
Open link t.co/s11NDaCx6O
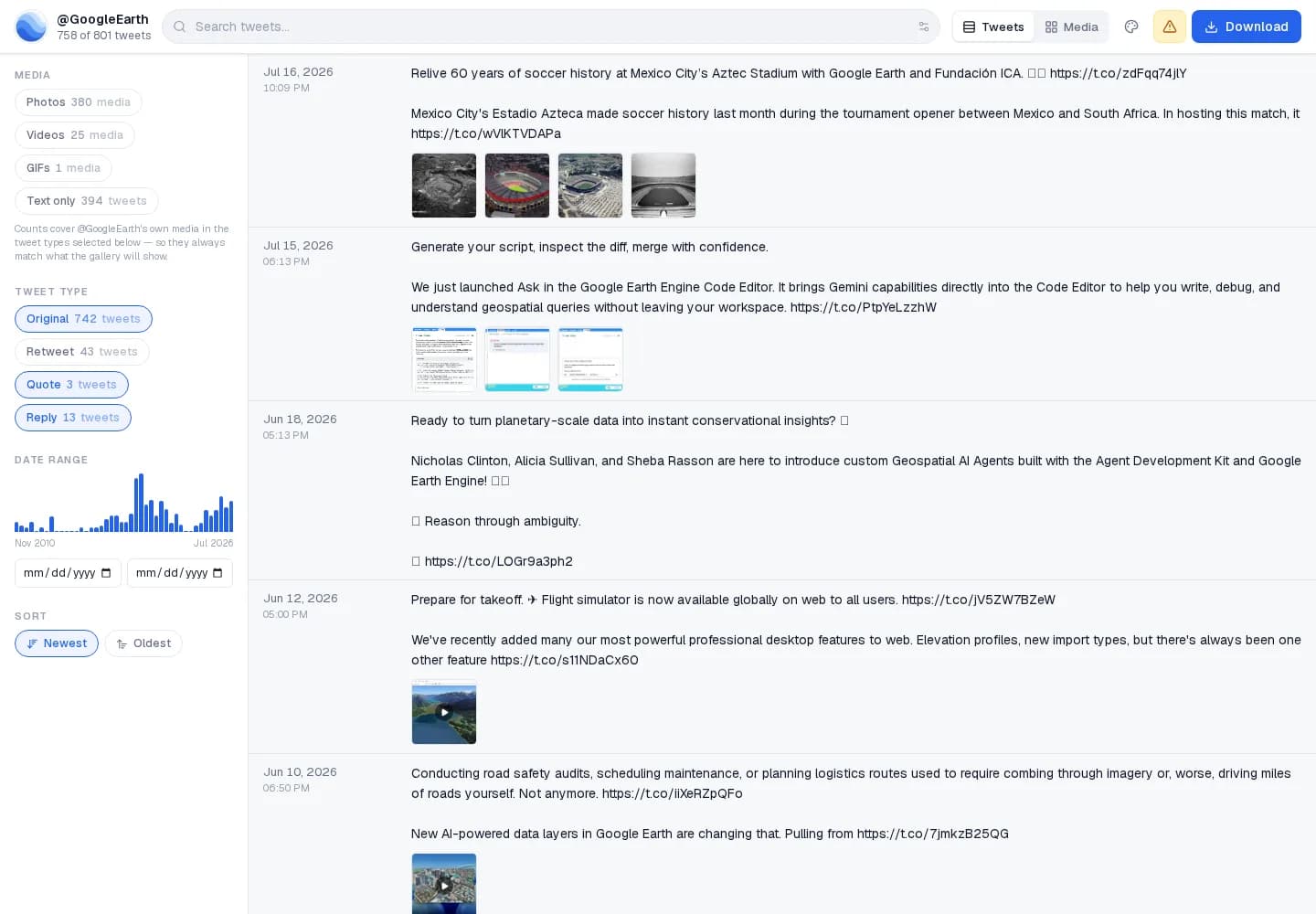pos(565,660)
